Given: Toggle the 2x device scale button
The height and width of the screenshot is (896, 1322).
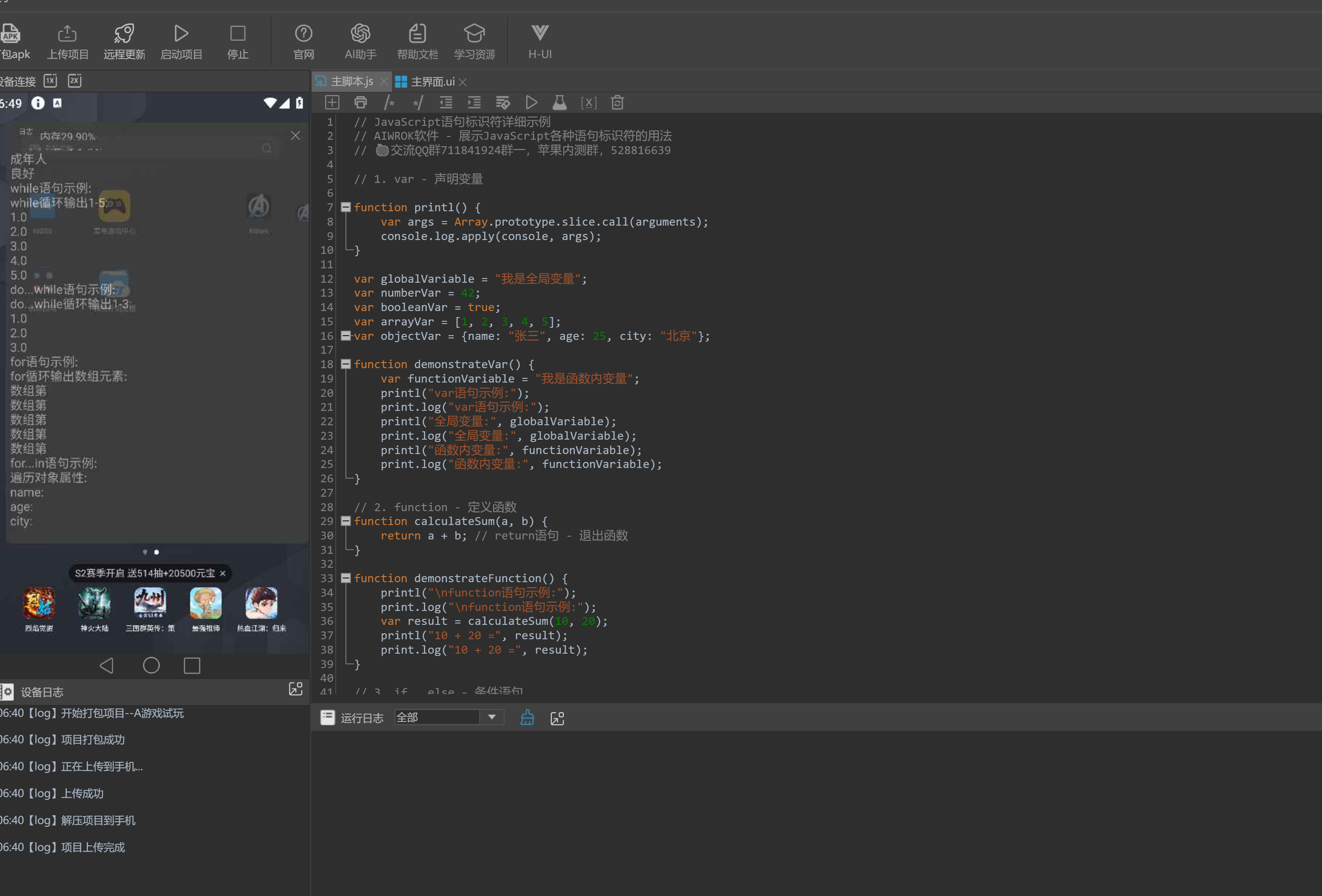Looking at the screenshot, I should click(x=74, y=81).
